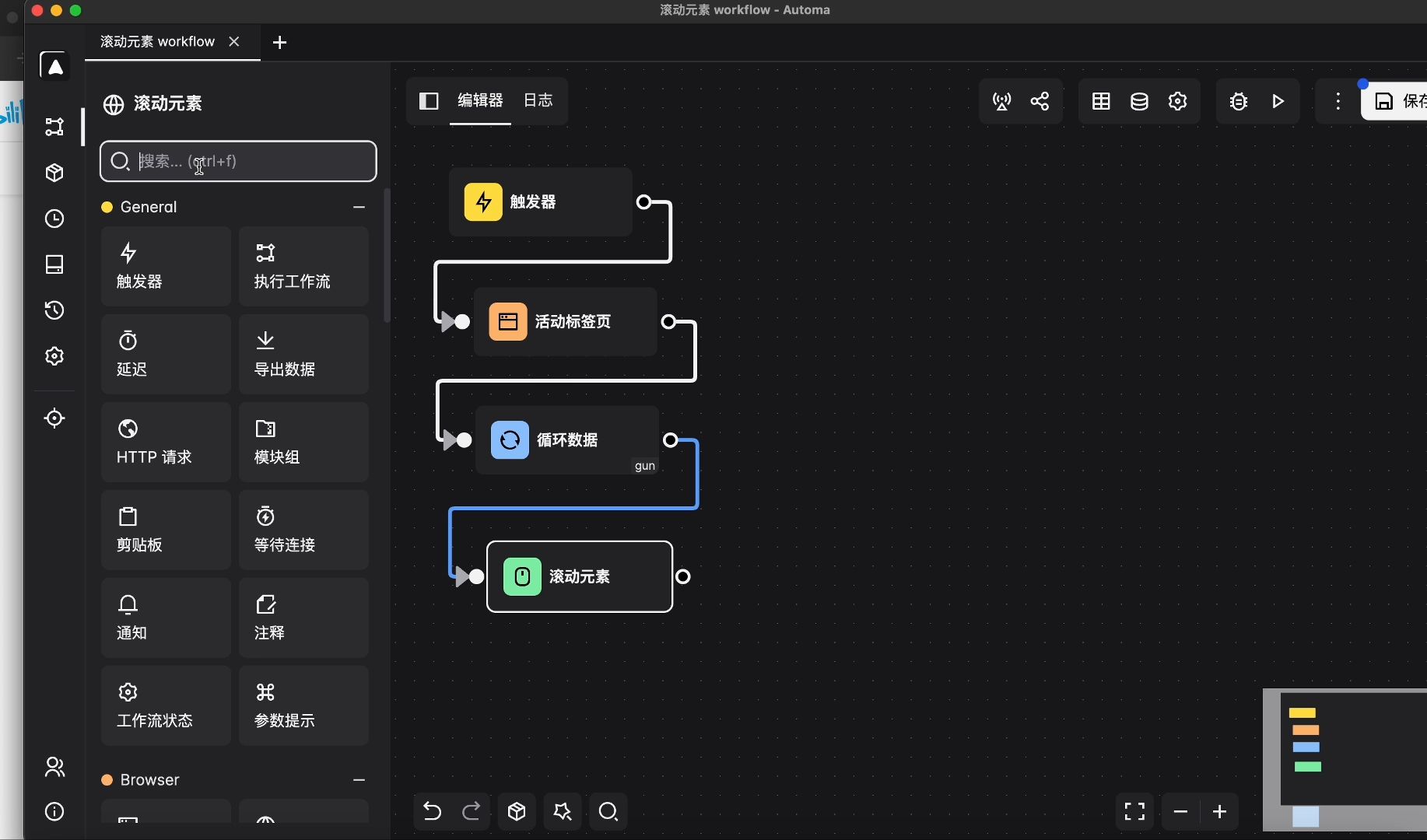Switch to the 日志 tab
Image resolution: width=1427 pixels, height=840 pixels.
coord(538,100)
